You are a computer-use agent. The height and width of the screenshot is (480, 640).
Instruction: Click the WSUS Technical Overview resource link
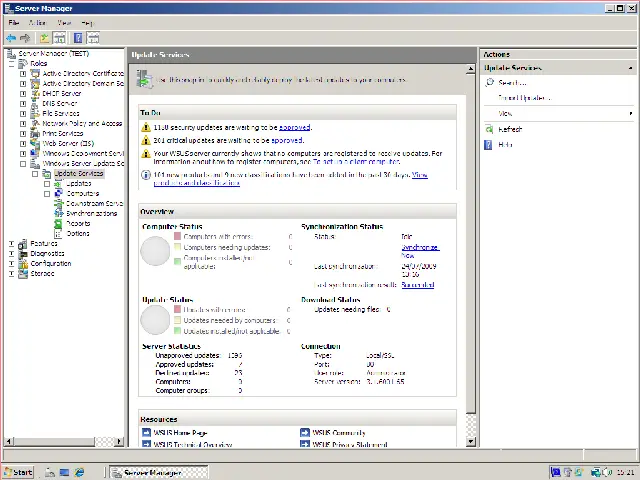tap(193, 444)
